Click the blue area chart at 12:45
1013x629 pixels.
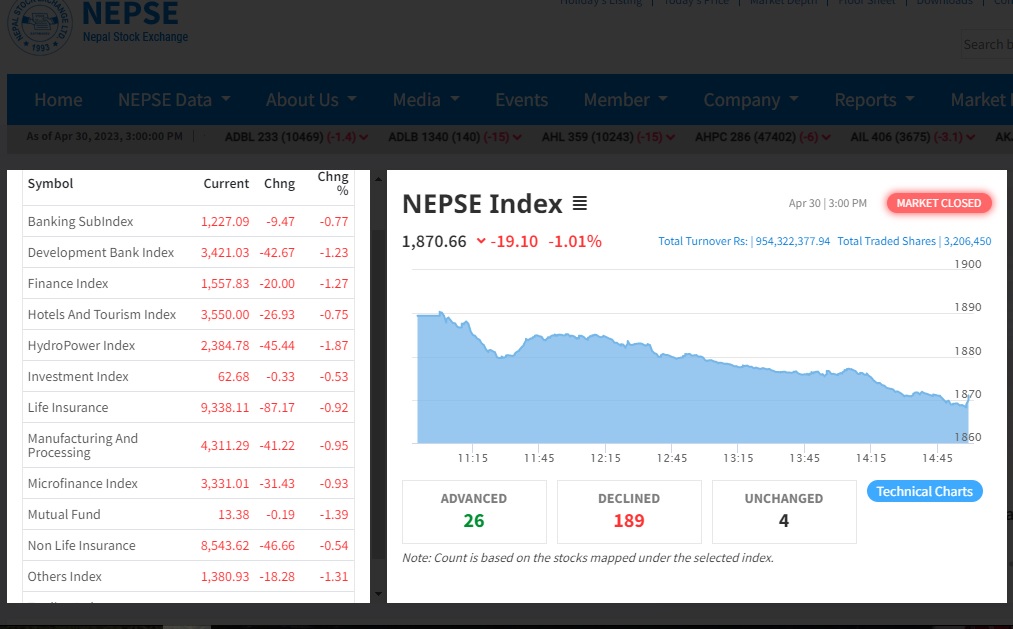click(672, 399)
